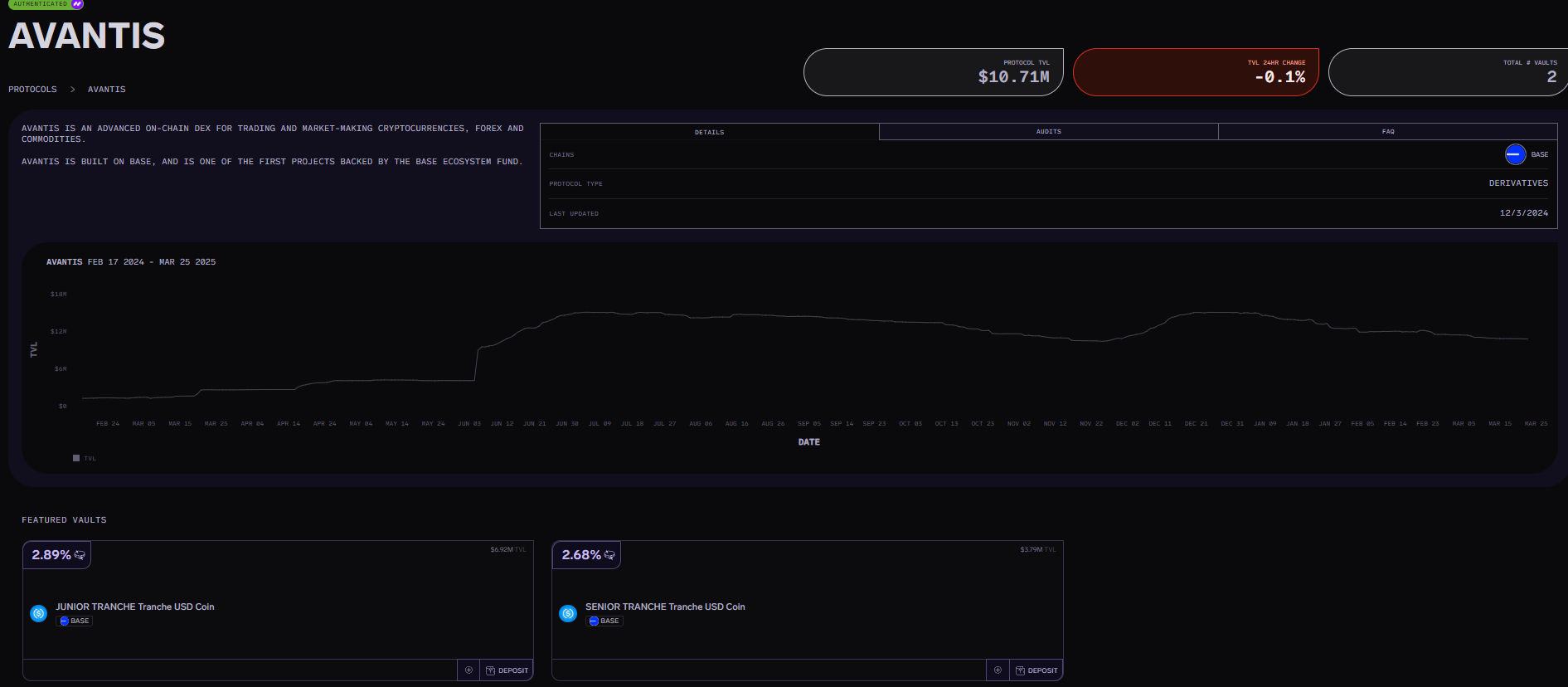Click the $6.92M TVL label on Junior card
1568x687 pixels.
pyautogui.click(x=507, y=549)
